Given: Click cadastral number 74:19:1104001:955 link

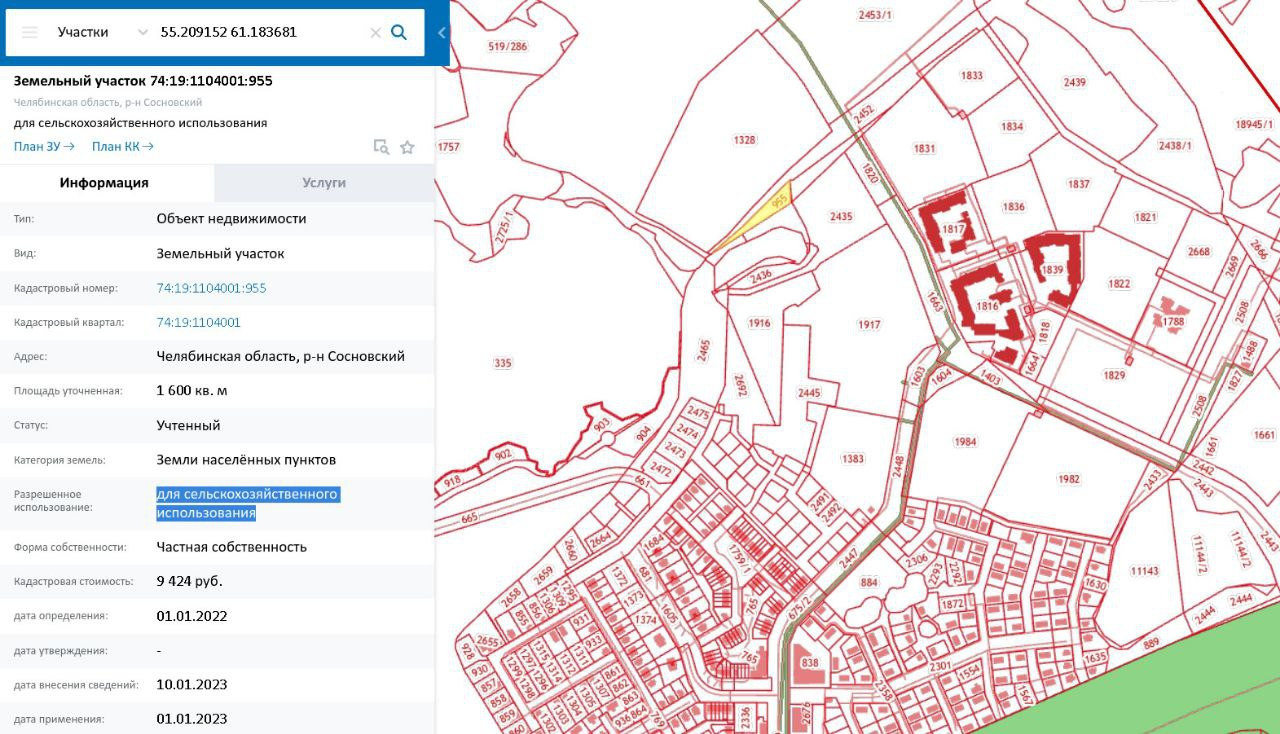Looking at the screenshot, I should [x=211, y=288].
